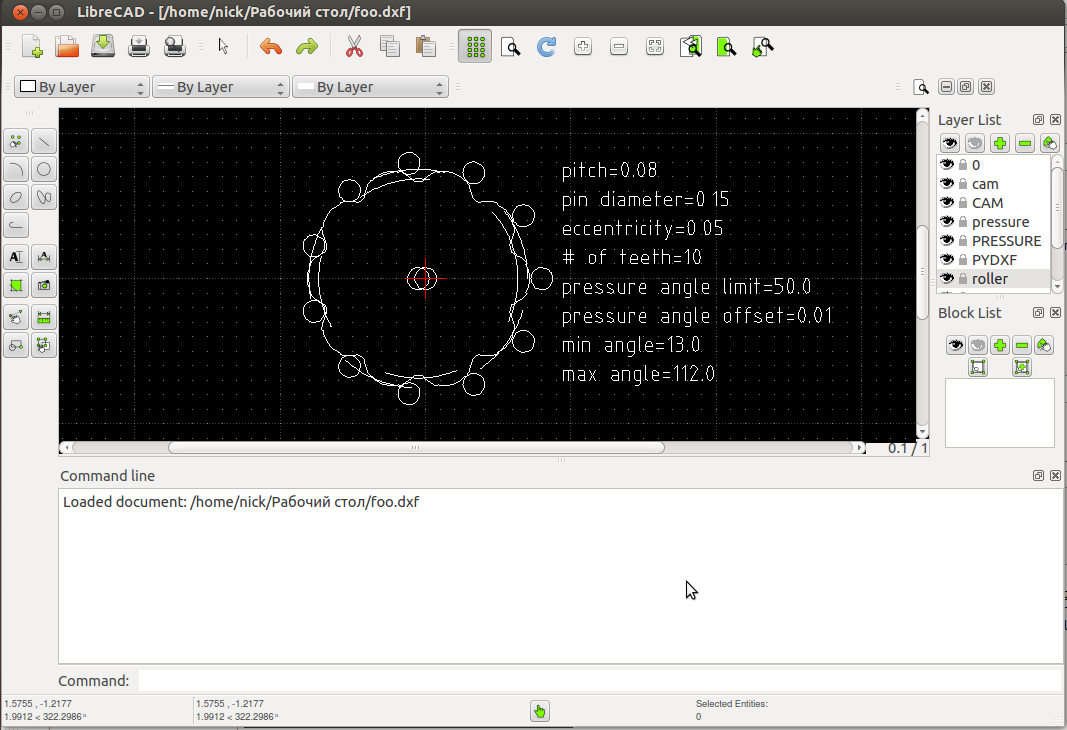
Task: Open the line type By Layer dropdown
Action: pos(370,87)
